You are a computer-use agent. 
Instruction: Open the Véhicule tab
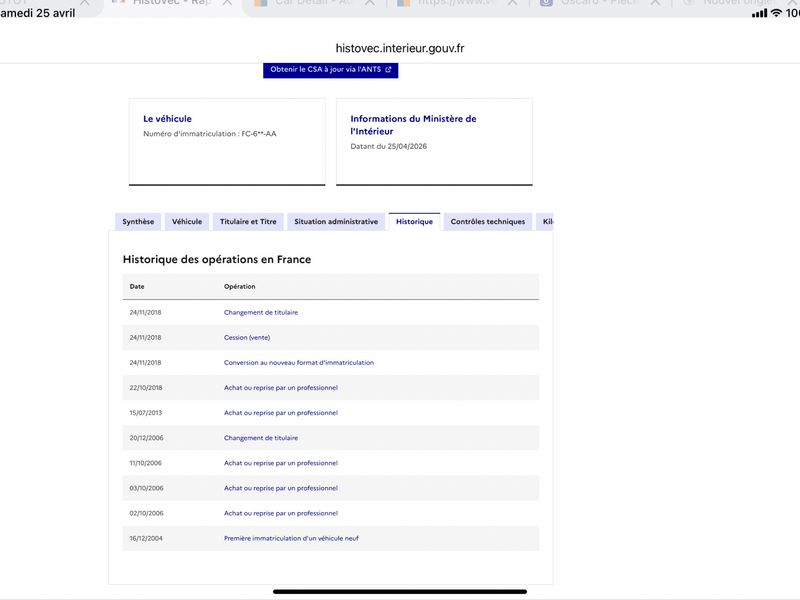187,222
